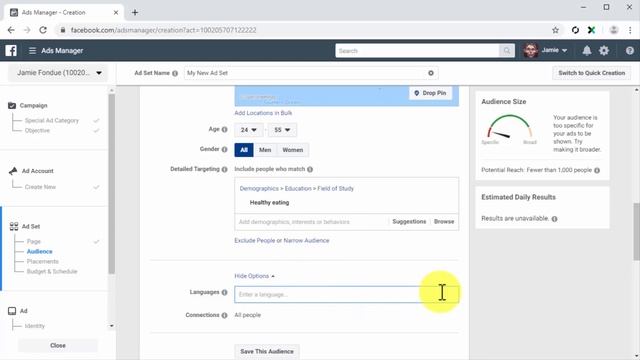The height and width of the screenshot is (360, 640).
Task: Go to Create New step
Action: coord(40,187)
